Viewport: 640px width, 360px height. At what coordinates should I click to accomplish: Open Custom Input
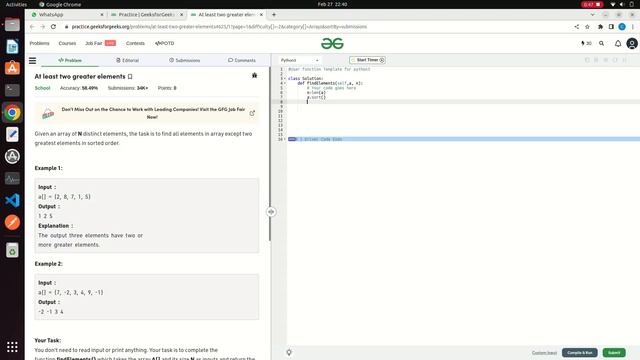pyautogui.click(x=544, y=353)
